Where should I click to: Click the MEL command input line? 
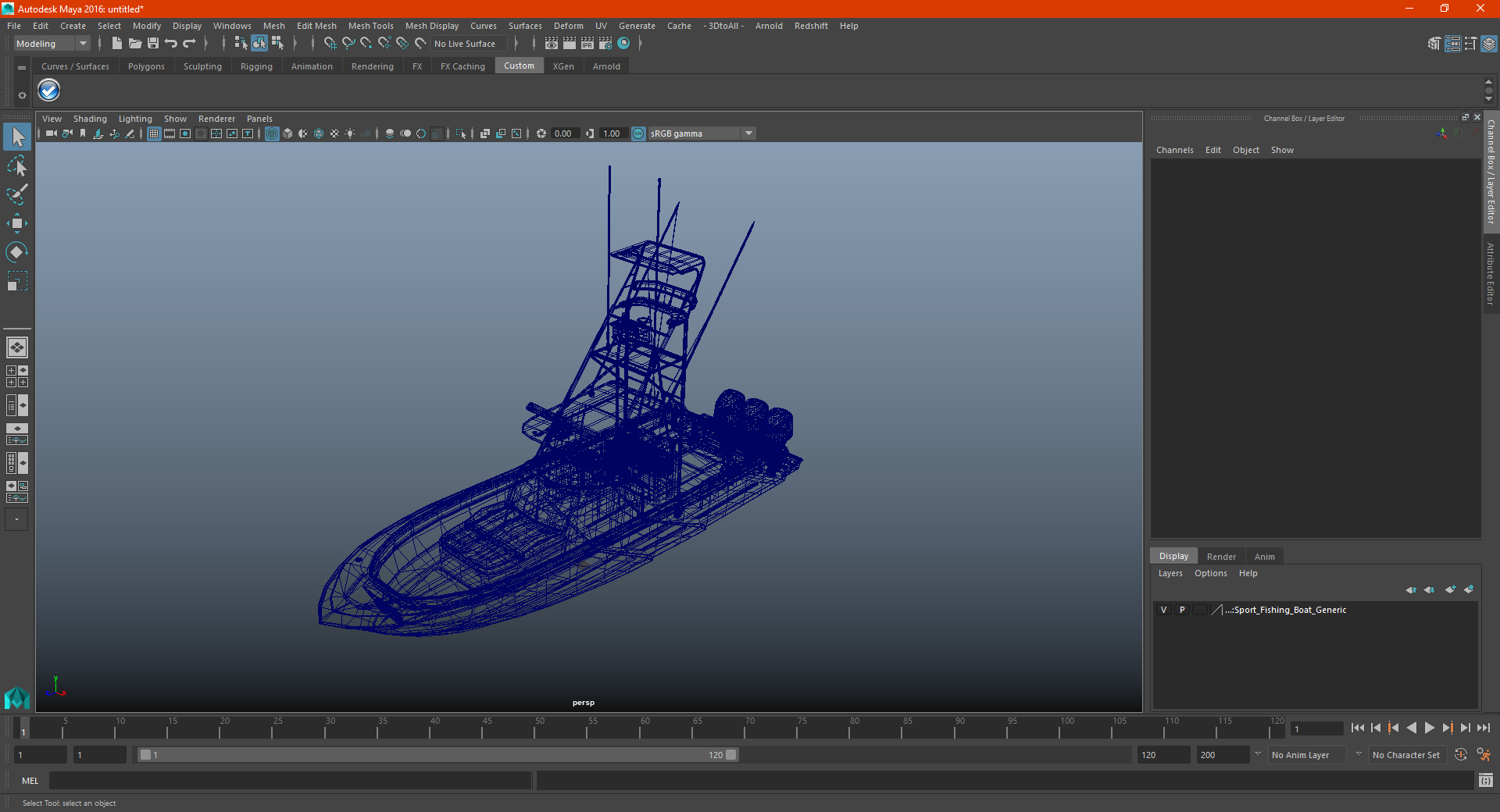(x=291, y=780)
